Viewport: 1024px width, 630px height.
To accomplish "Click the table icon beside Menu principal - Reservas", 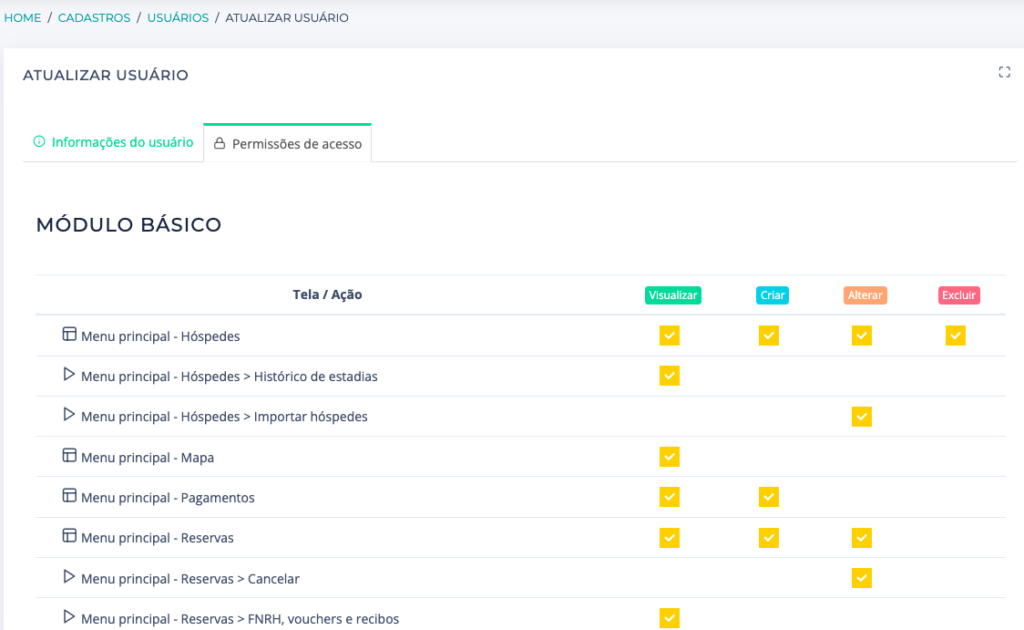I will click(69, 536).
